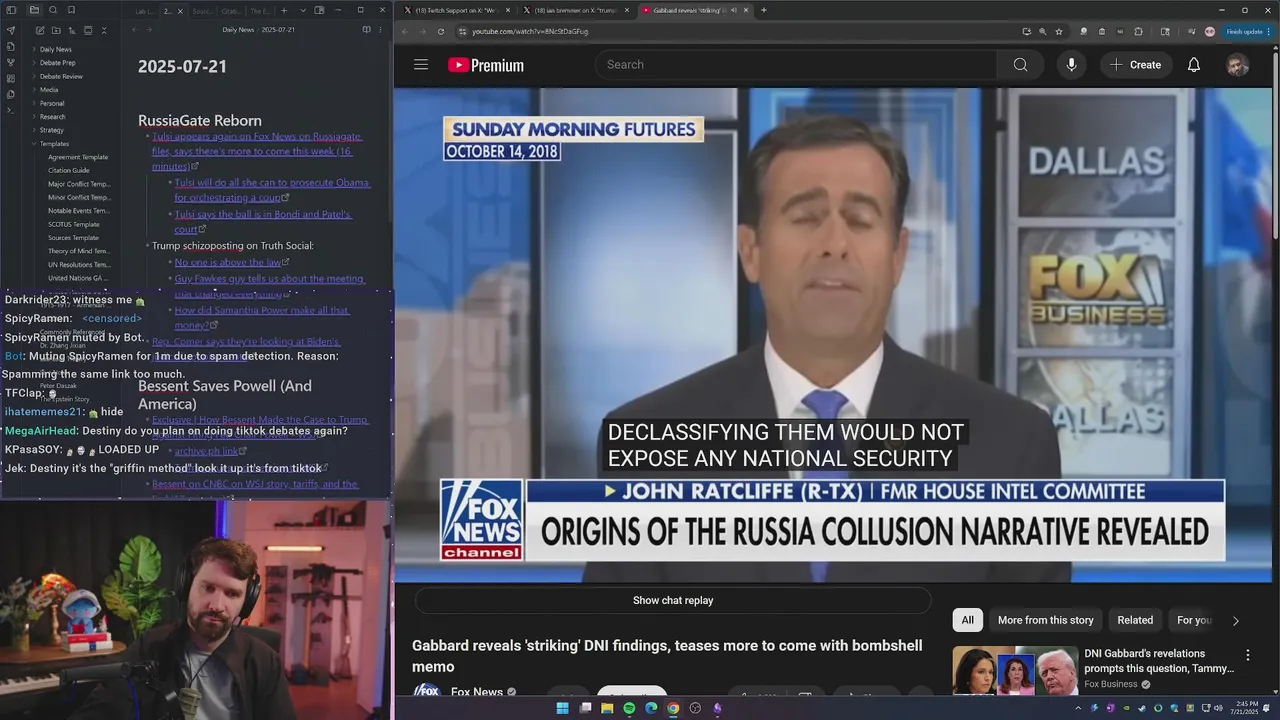This screenshot has height=720, width=1280.
Task: Open Obsidian note more options menu
Action: tap(380, 30)
